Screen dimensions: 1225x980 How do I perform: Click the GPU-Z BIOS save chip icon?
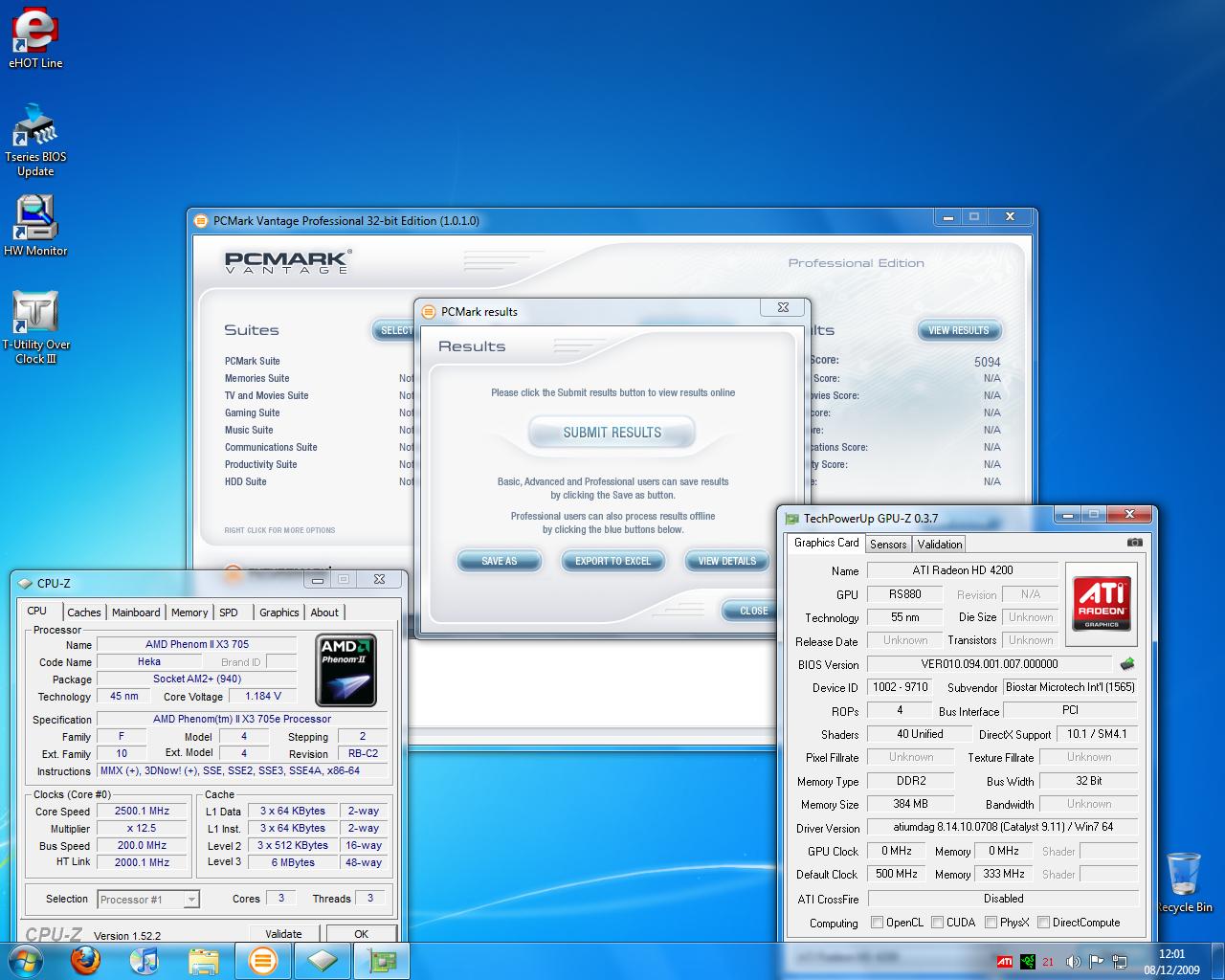tap(1127, 663)
